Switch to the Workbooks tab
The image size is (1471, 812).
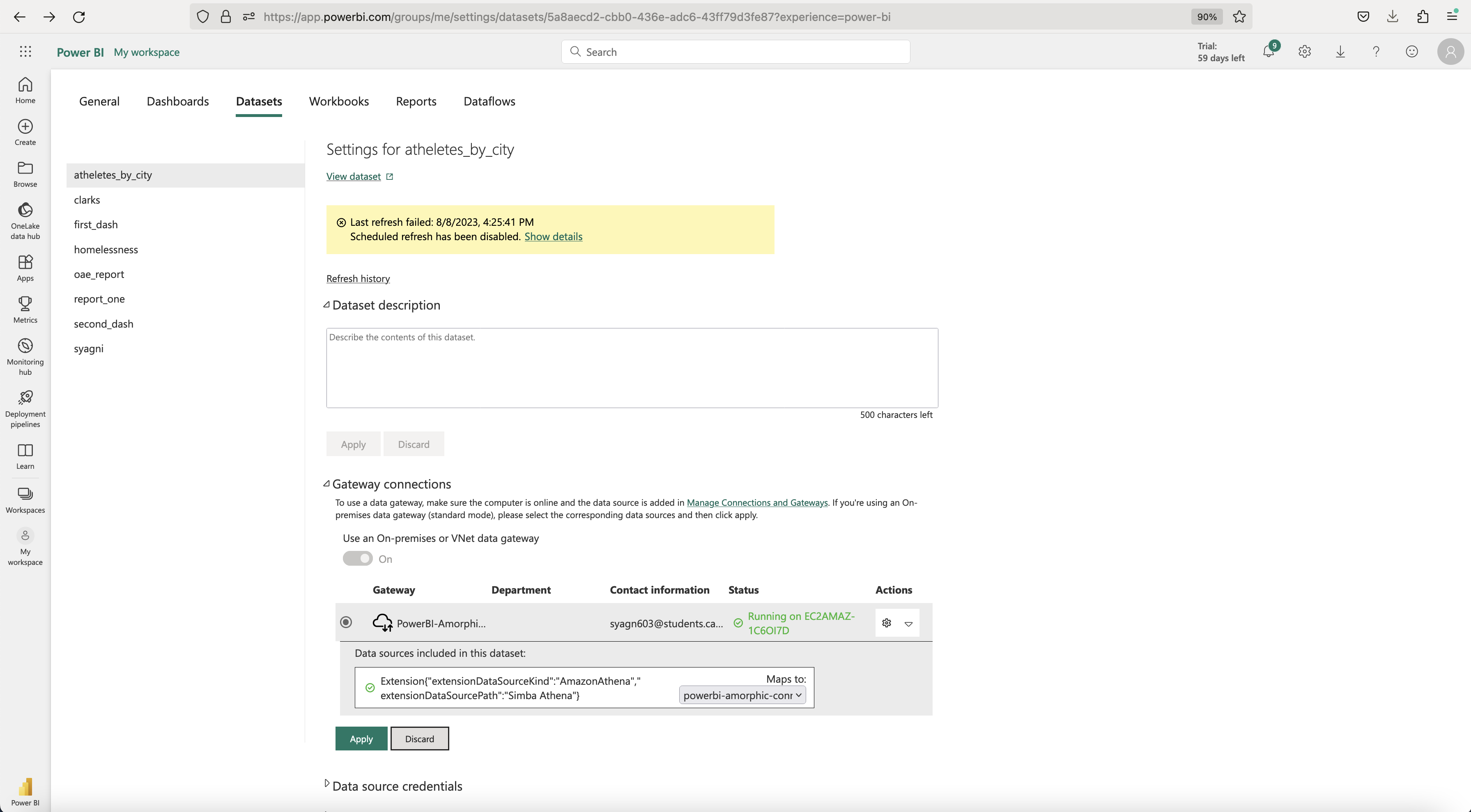pos(339,101)
